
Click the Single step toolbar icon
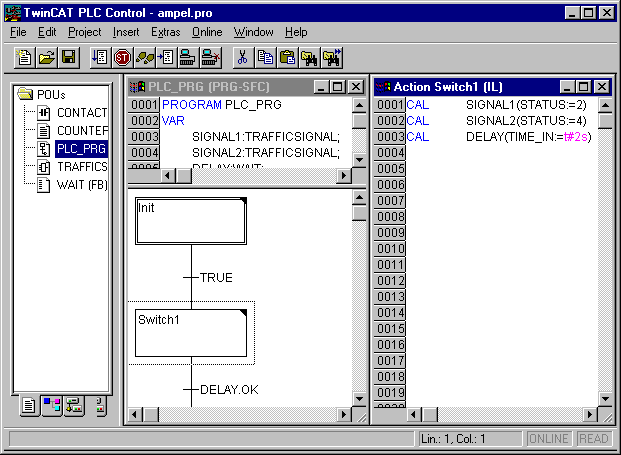point(145,58)
